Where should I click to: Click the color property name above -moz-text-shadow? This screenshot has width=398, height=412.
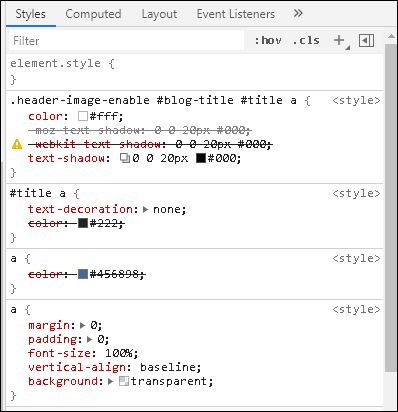pyautogui.click(x=45, y=116)
